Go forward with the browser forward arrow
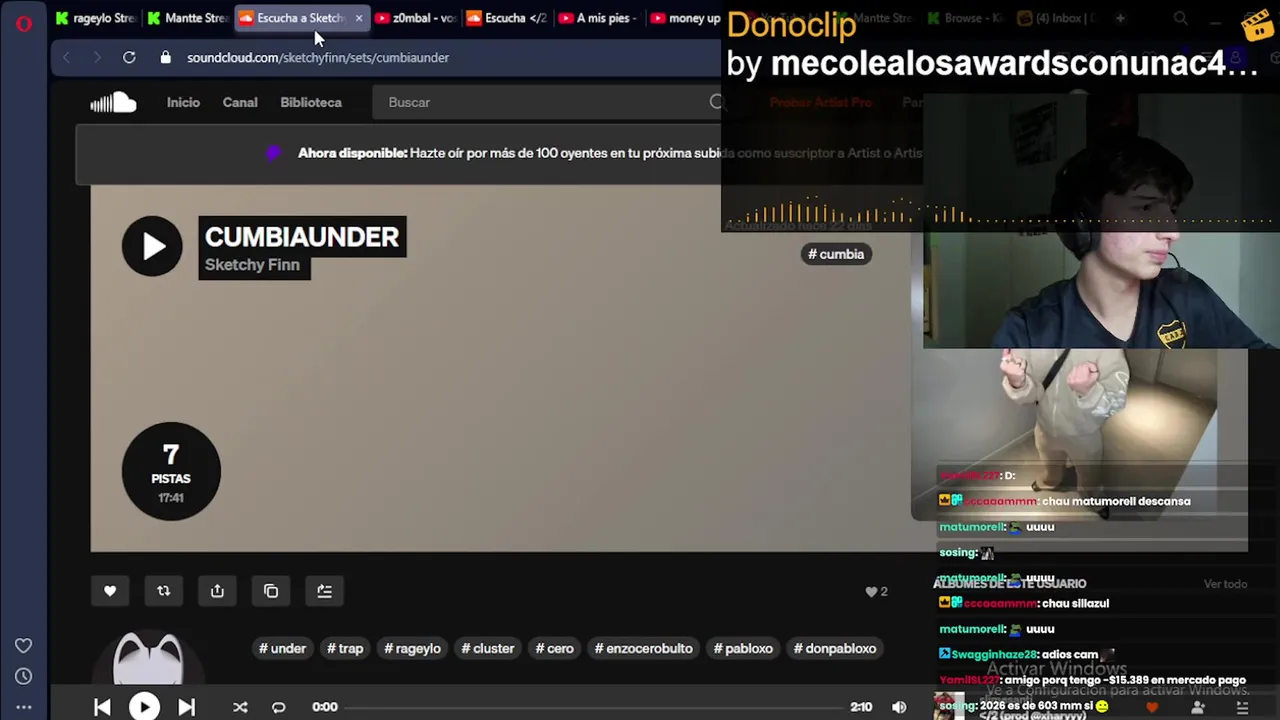This screenshot has height=720, width=1280. pyautogui.click(x=97, y=58)
